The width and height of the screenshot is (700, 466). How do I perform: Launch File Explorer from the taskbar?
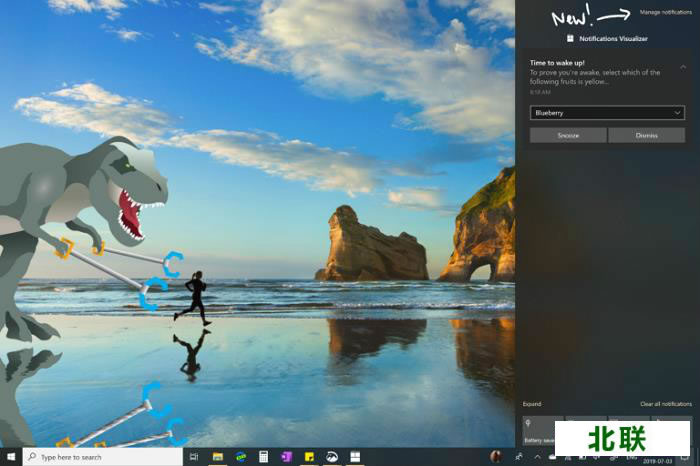click(217, 457)
